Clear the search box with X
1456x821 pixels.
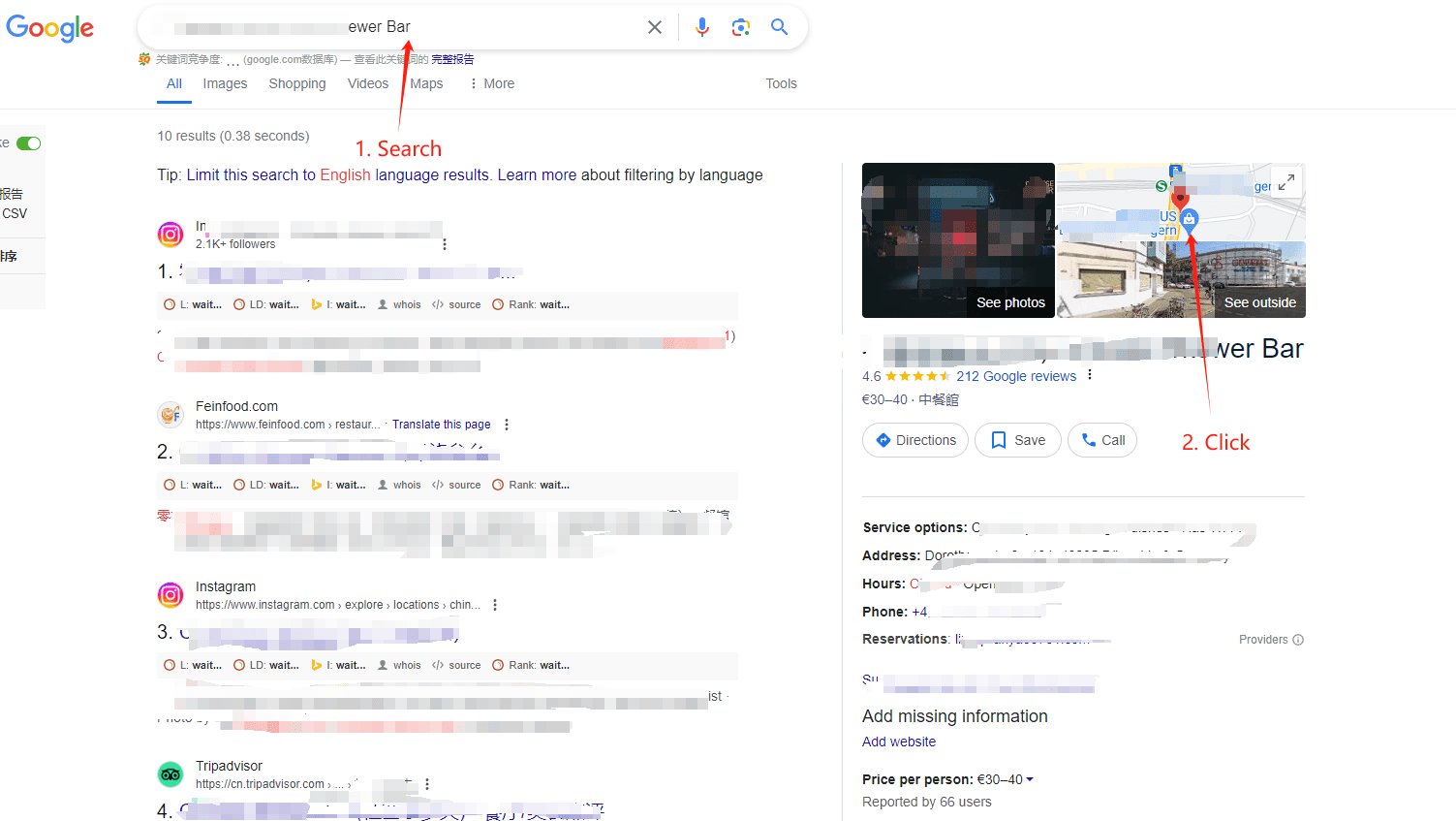point(655,27)
